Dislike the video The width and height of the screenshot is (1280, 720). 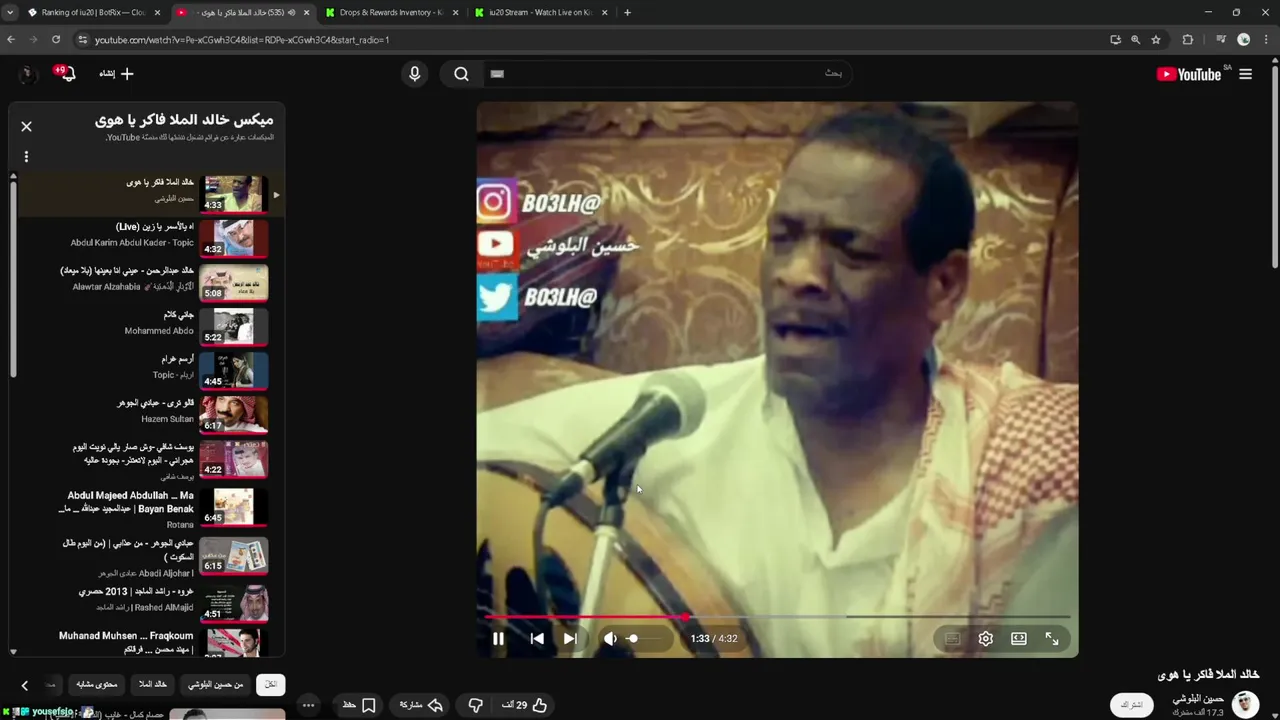point(475,705)
